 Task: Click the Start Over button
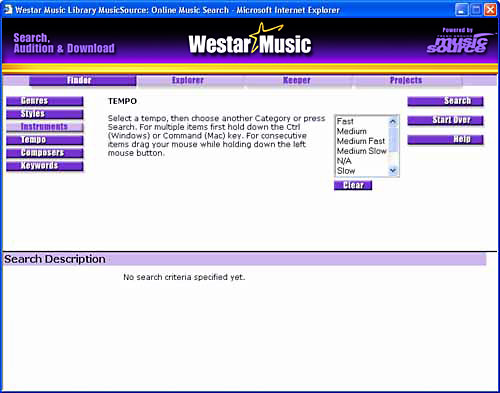click(445, 120)
